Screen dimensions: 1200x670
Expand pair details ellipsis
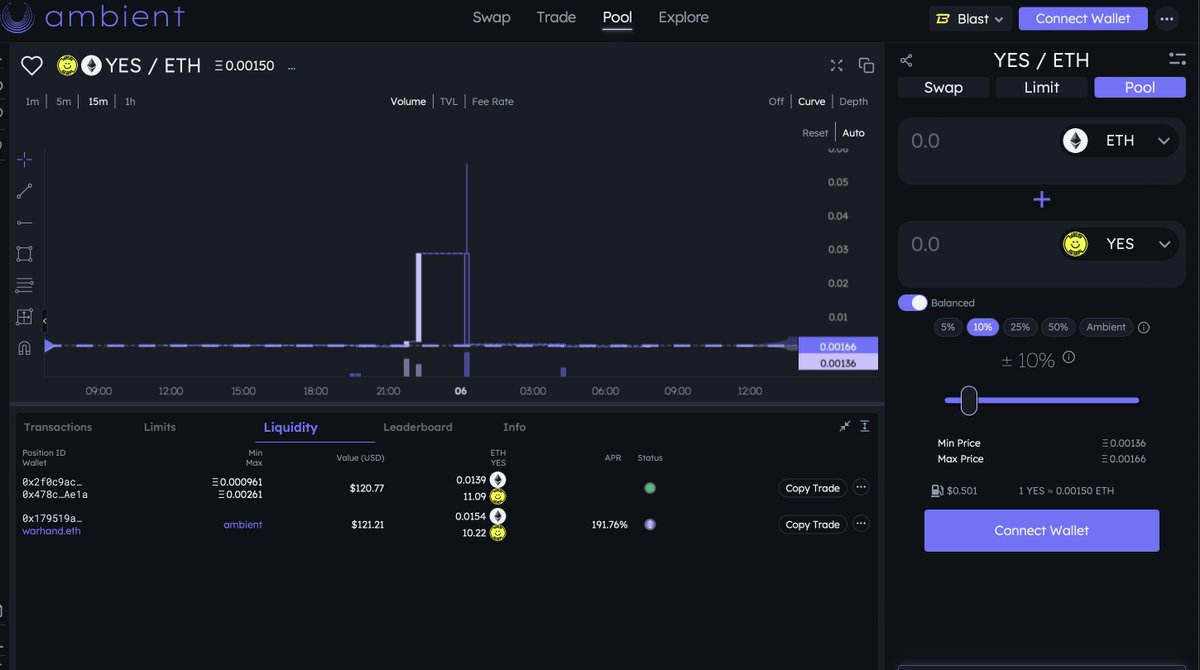click(x=291, y=68)
